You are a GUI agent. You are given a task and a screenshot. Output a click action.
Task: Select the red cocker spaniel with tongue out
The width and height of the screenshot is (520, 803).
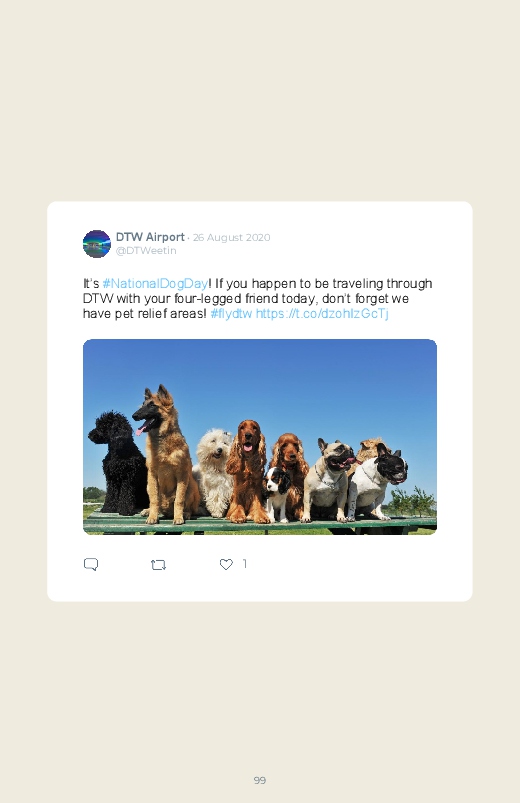pyautogui.click(x=248, y=471)
